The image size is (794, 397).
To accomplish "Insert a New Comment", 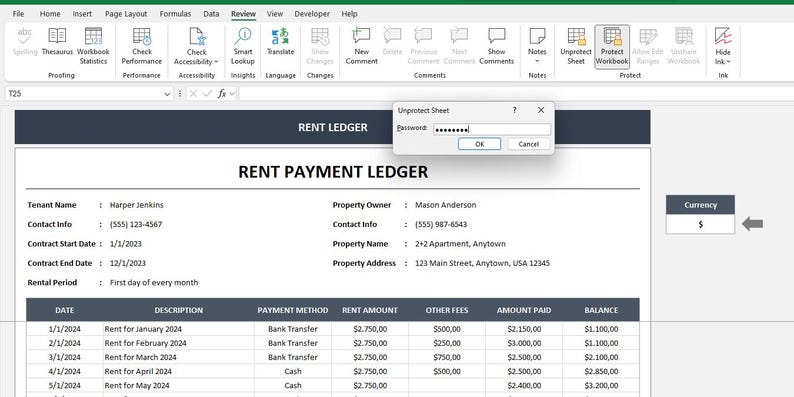I will click(x=362, y=47).
